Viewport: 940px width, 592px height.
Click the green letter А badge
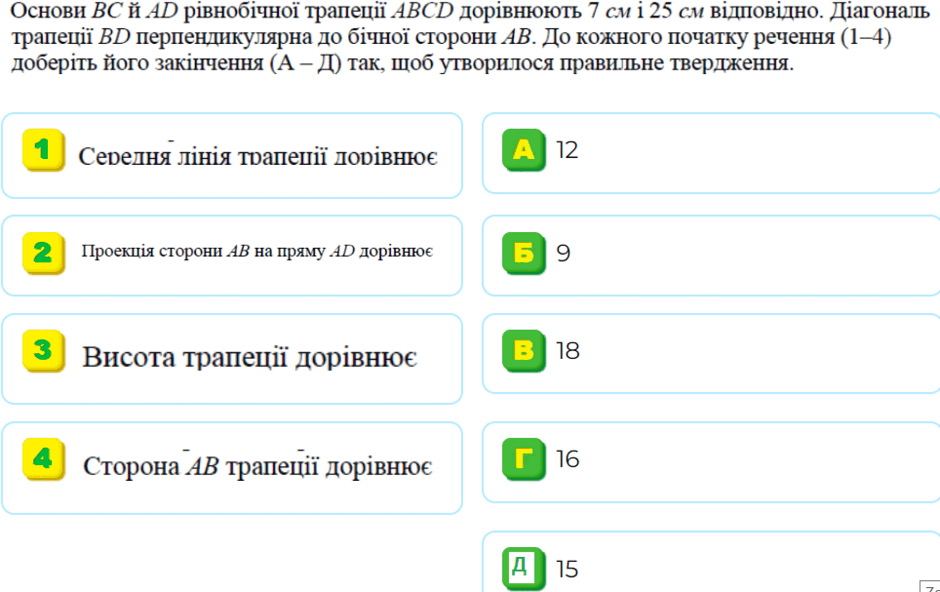click(x=524, y=150)
